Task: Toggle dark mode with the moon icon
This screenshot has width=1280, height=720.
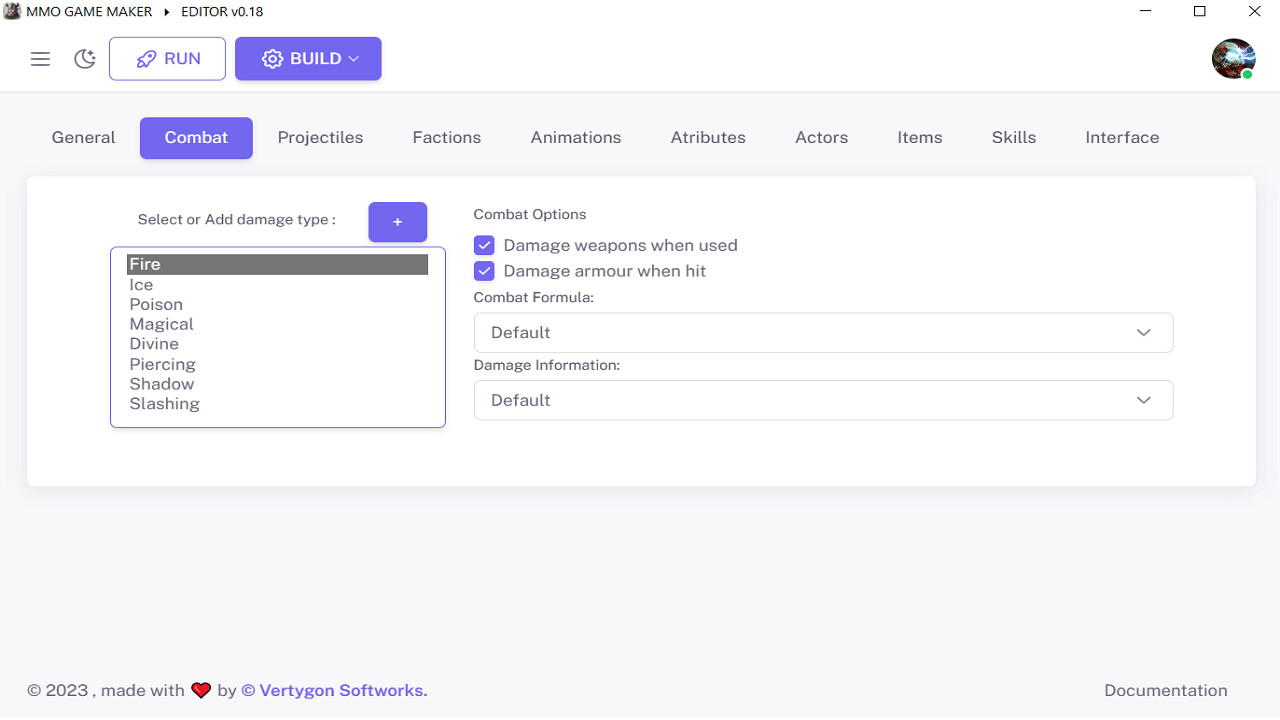Action: (x=84, y=58)
